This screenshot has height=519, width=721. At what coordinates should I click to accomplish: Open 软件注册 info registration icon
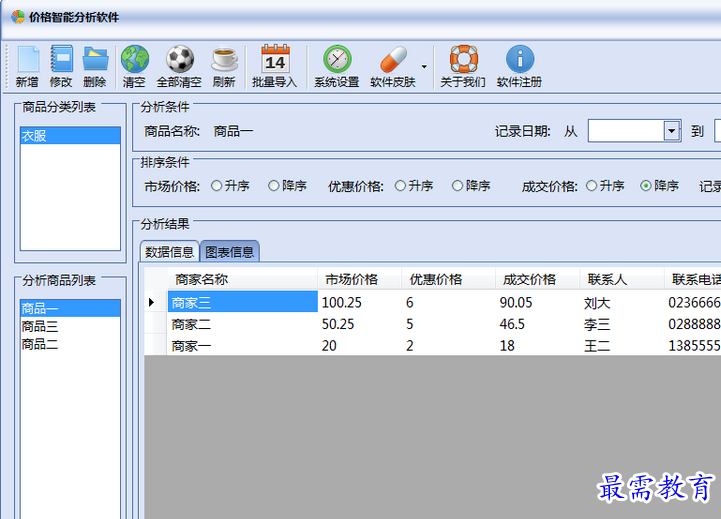(x=520, y=59)
